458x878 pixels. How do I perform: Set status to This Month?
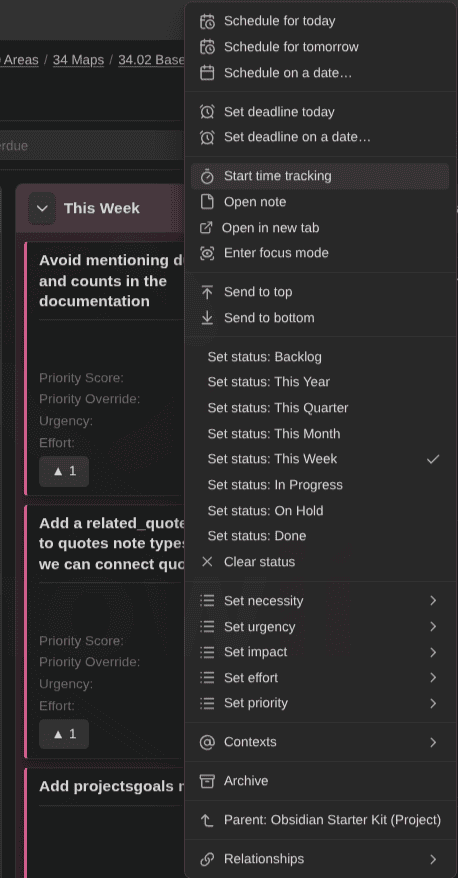pyautogui.click(x=320, y=433)
